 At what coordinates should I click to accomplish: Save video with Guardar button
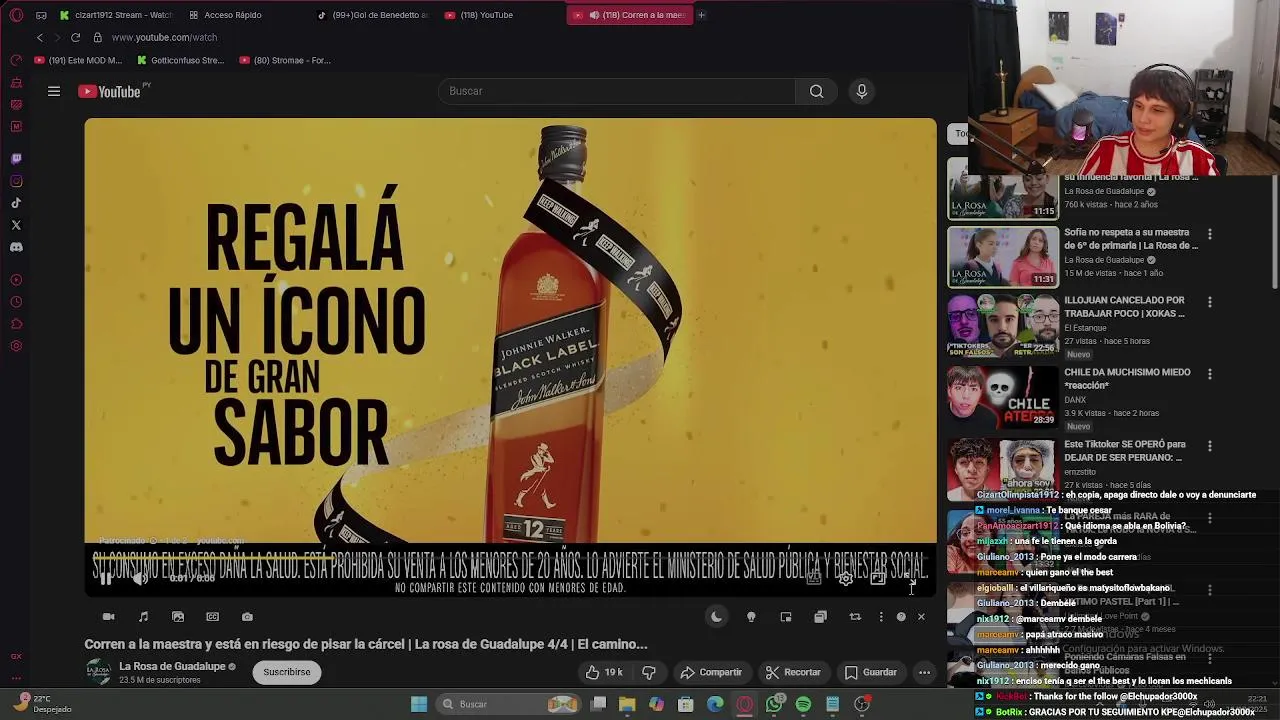[871, 672]
